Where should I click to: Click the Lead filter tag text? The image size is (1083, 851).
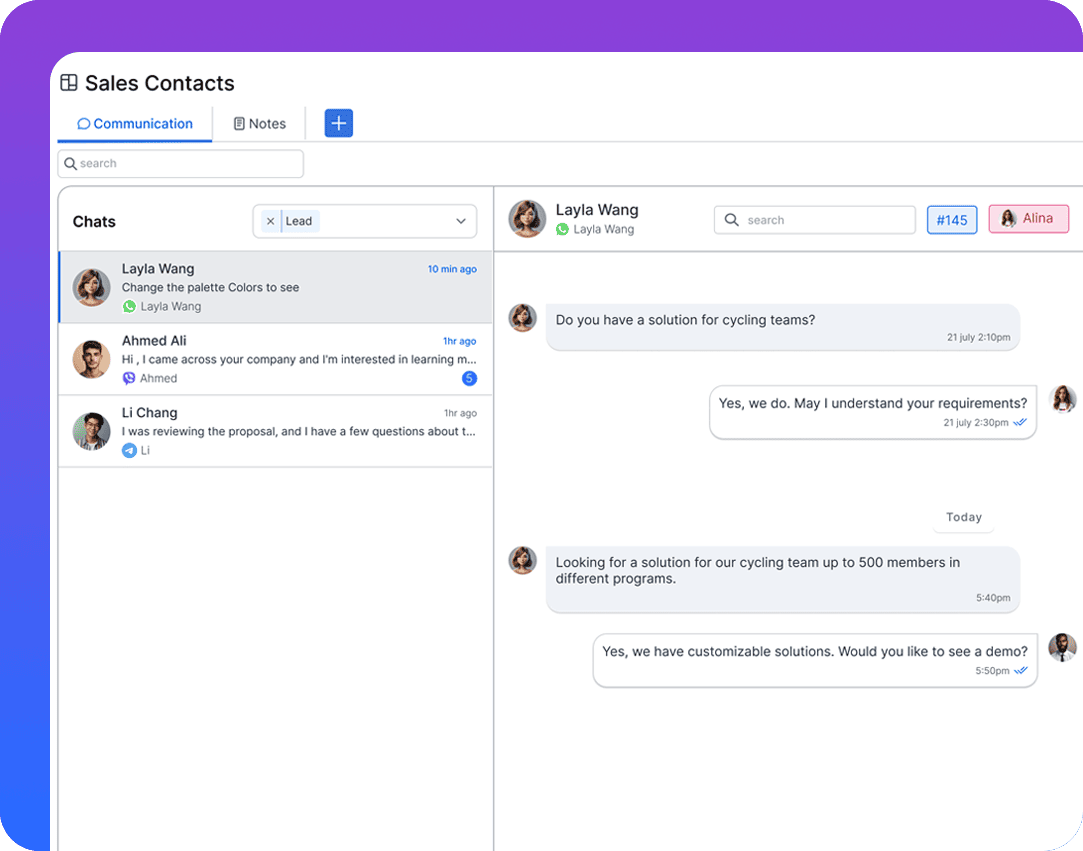tap(298, 221)
